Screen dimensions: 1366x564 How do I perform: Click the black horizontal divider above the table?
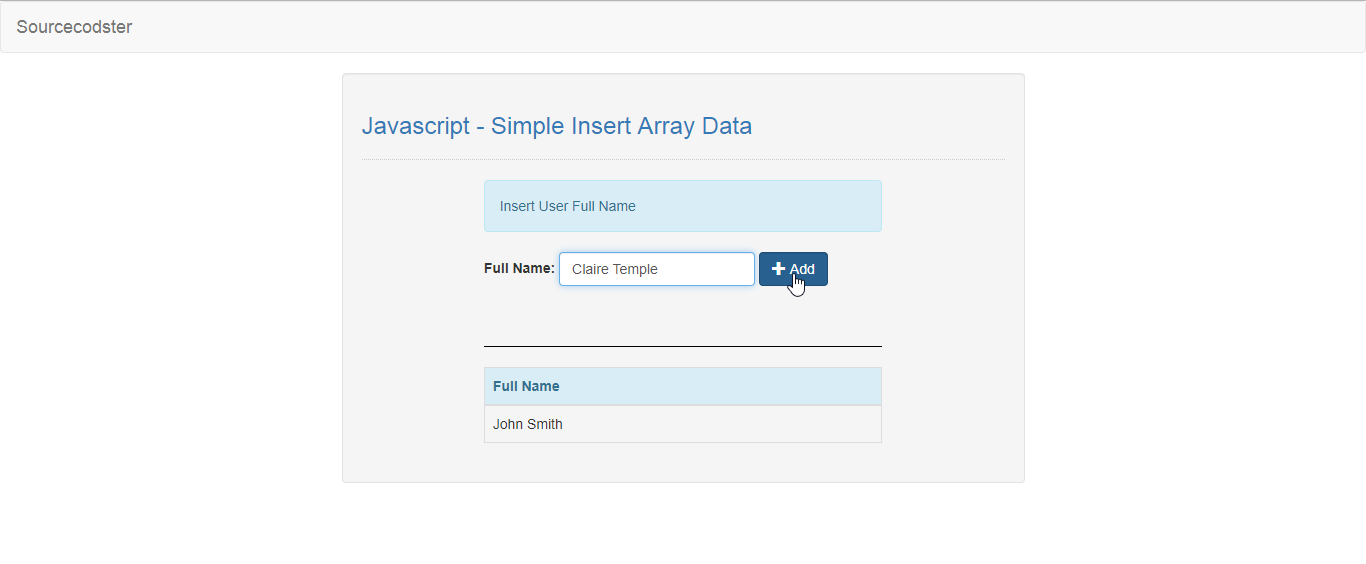[682, 346]
